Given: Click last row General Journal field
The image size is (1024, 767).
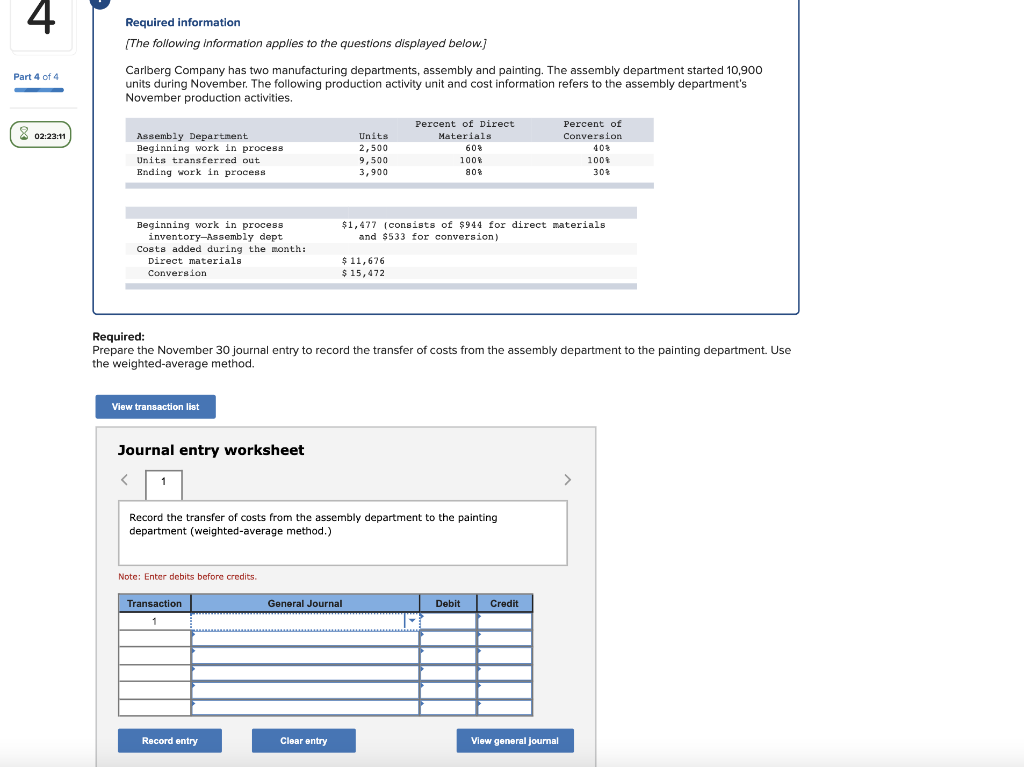Looking at the screenshot, I should coord(304,707).
